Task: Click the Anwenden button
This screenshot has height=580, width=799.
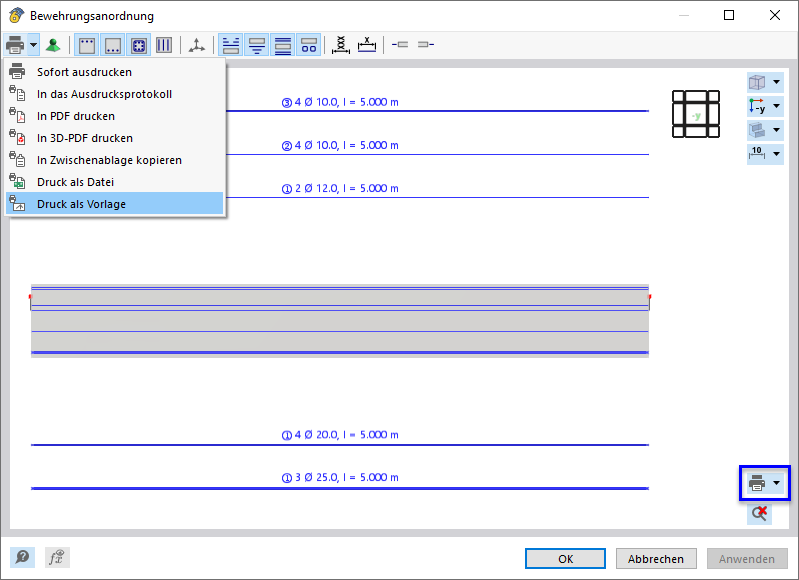Action: pos(747,559)
